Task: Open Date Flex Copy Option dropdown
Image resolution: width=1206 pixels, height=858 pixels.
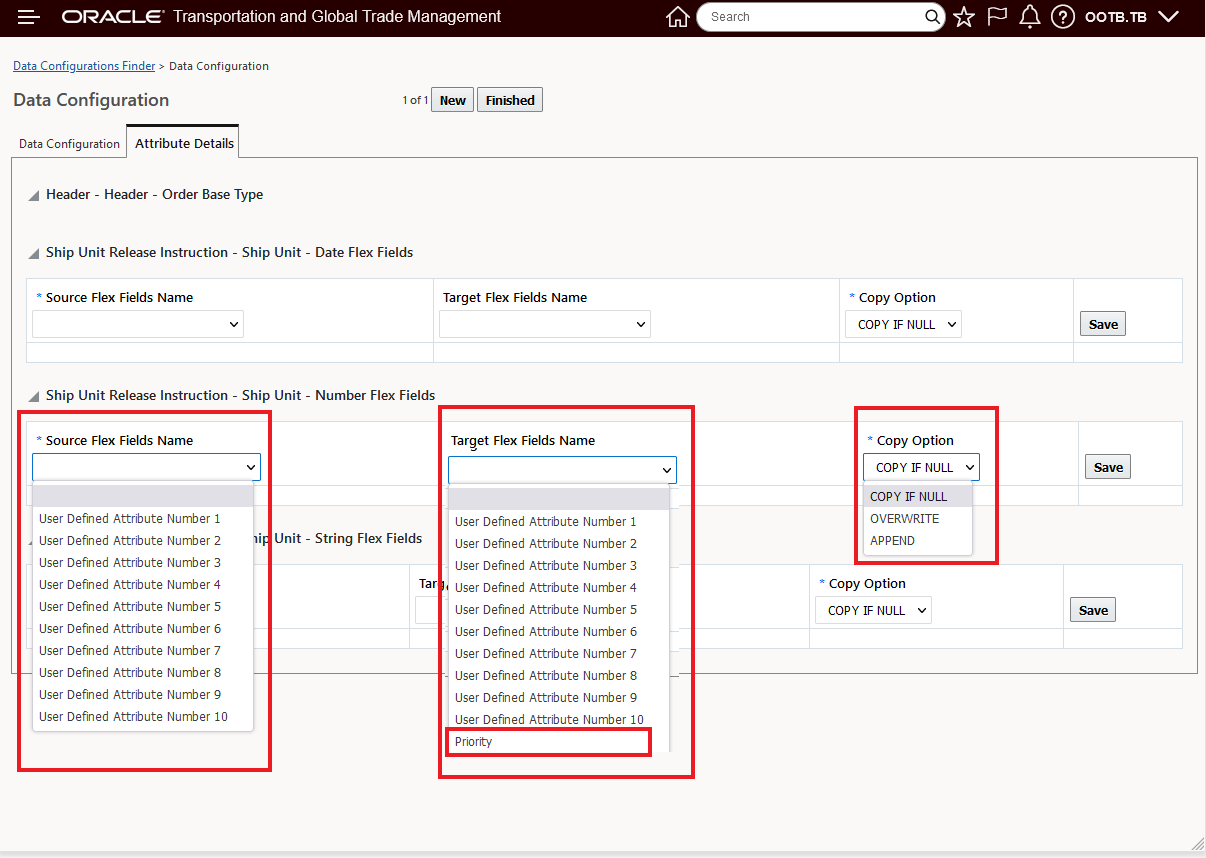Action: pos(903,324)
